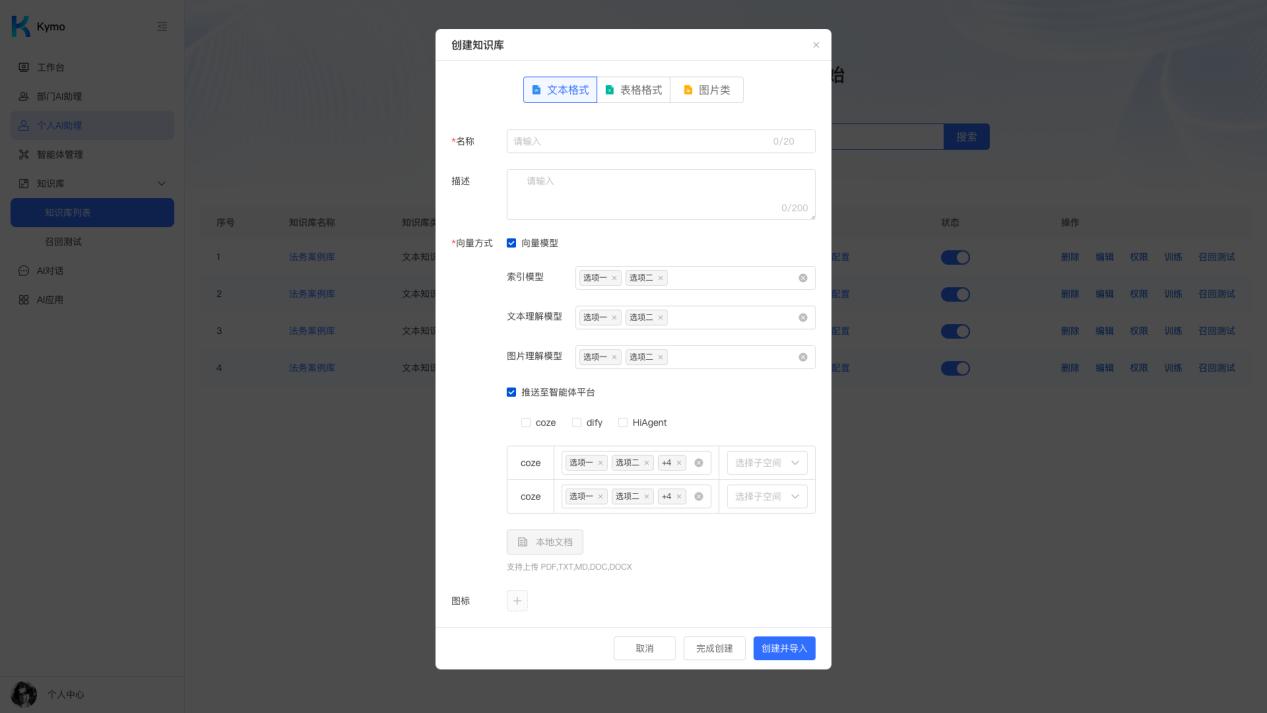Image resolution: width=1267 pixels, height=713 pixels.
Task: Switch to the 图片类 tab
Action: pyautogui.click(x=707, y=90)
